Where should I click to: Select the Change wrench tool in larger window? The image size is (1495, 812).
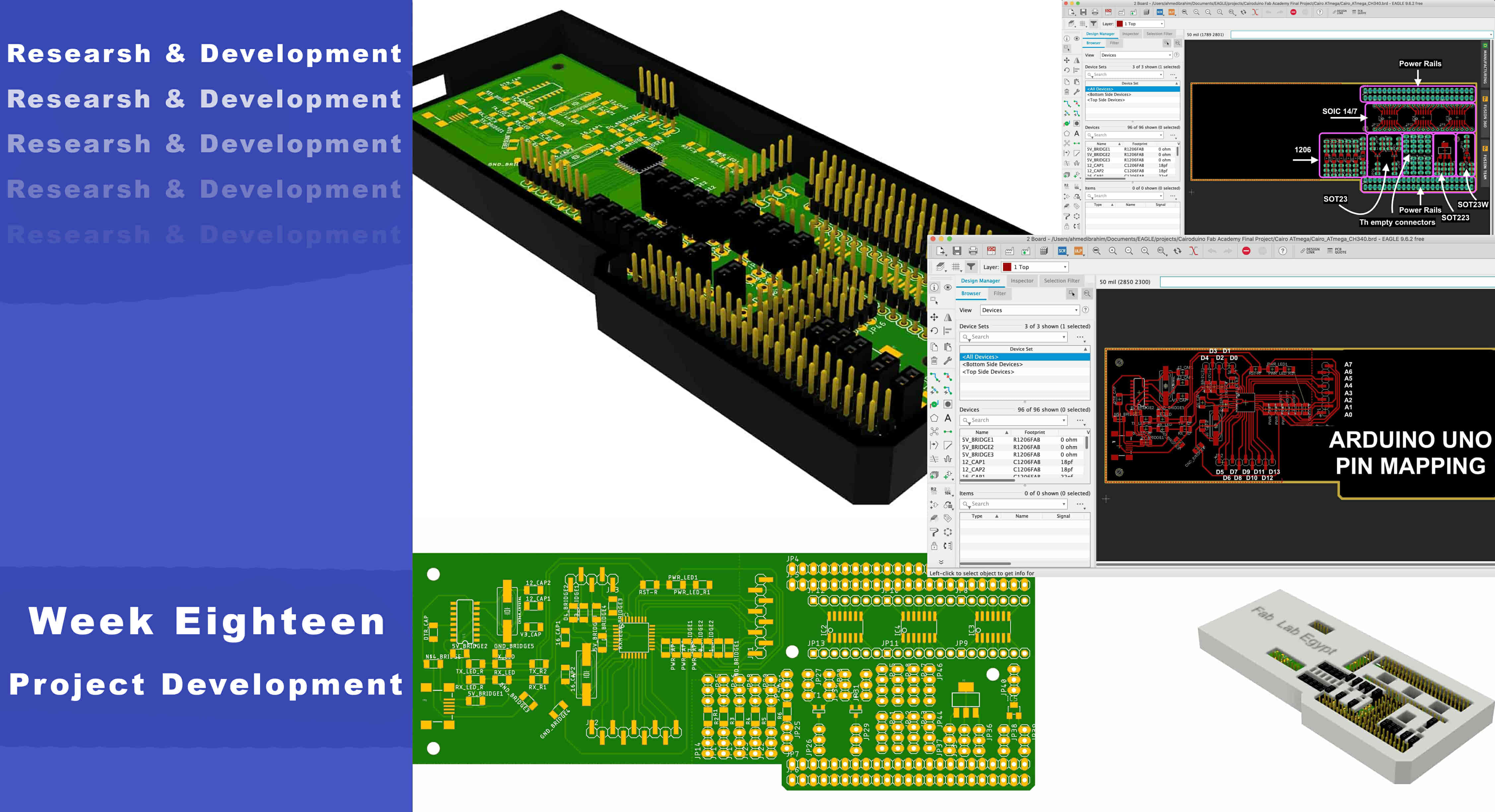click(948, 361)
